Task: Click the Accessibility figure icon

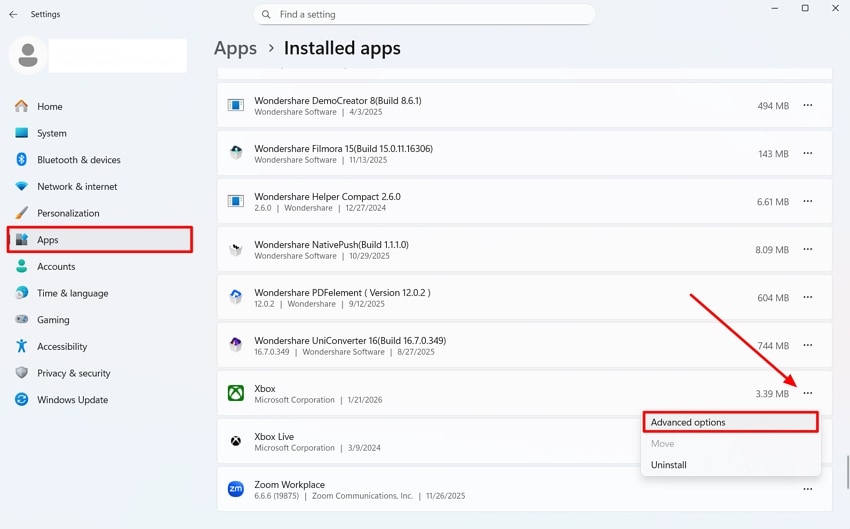Action: pyautogui.click(x=22, y=346)
